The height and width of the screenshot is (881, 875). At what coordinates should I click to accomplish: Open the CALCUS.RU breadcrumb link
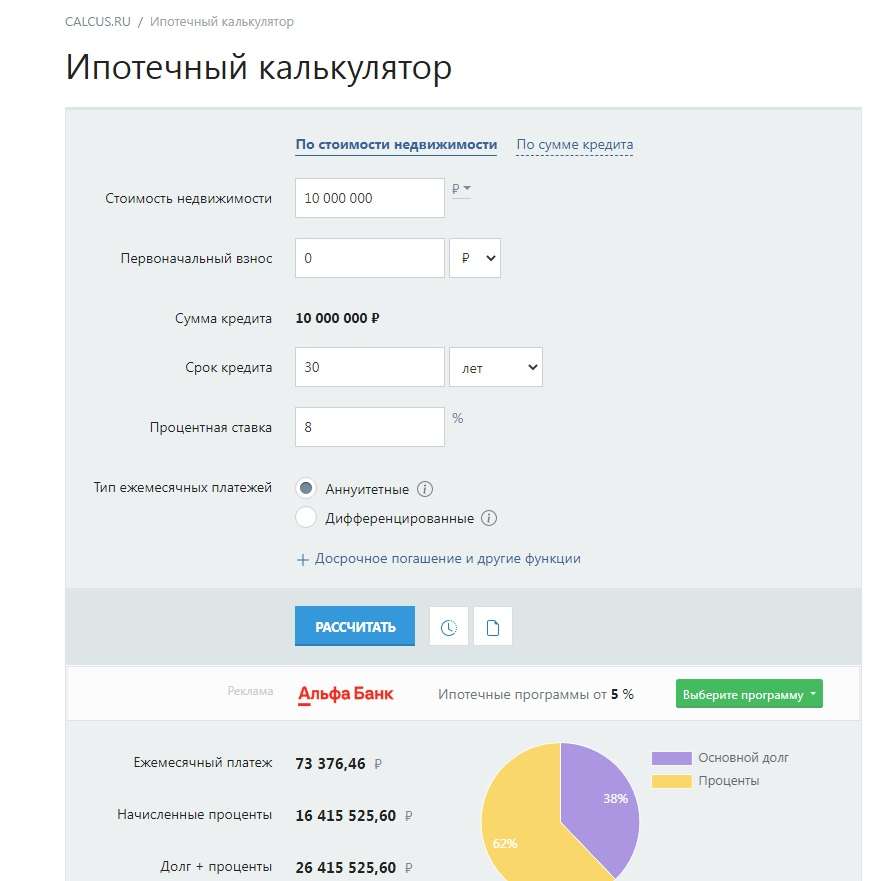[x=98, y=21]
